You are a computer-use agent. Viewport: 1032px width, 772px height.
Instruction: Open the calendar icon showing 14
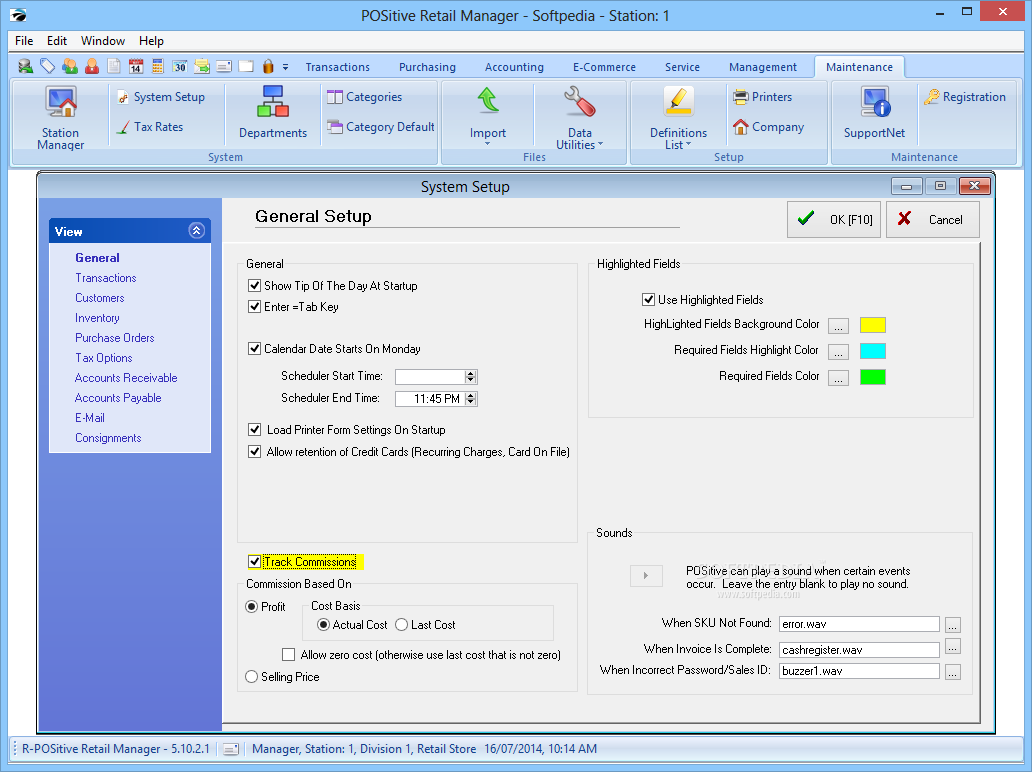coord(136,66)
